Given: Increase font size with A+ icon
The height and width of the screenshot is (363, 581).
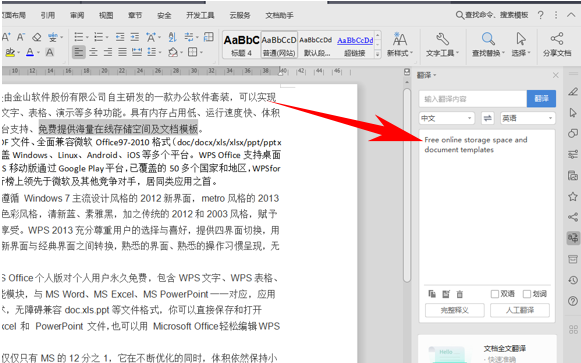Looking at the screenshot, I should pyautogui.click(x=6, y=37).
